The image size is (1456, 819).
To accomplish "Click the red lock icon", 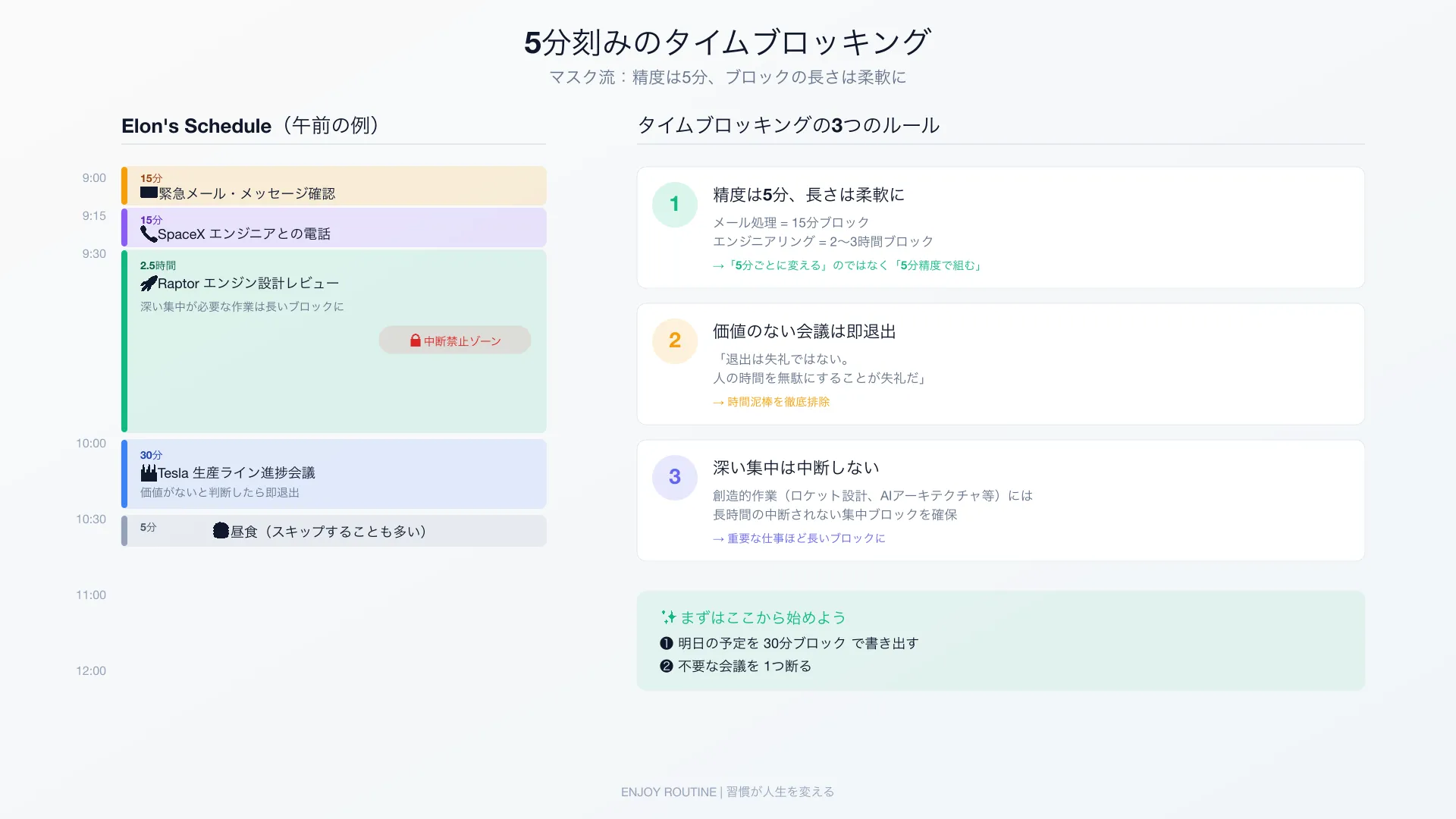I will tap(416, 340).
